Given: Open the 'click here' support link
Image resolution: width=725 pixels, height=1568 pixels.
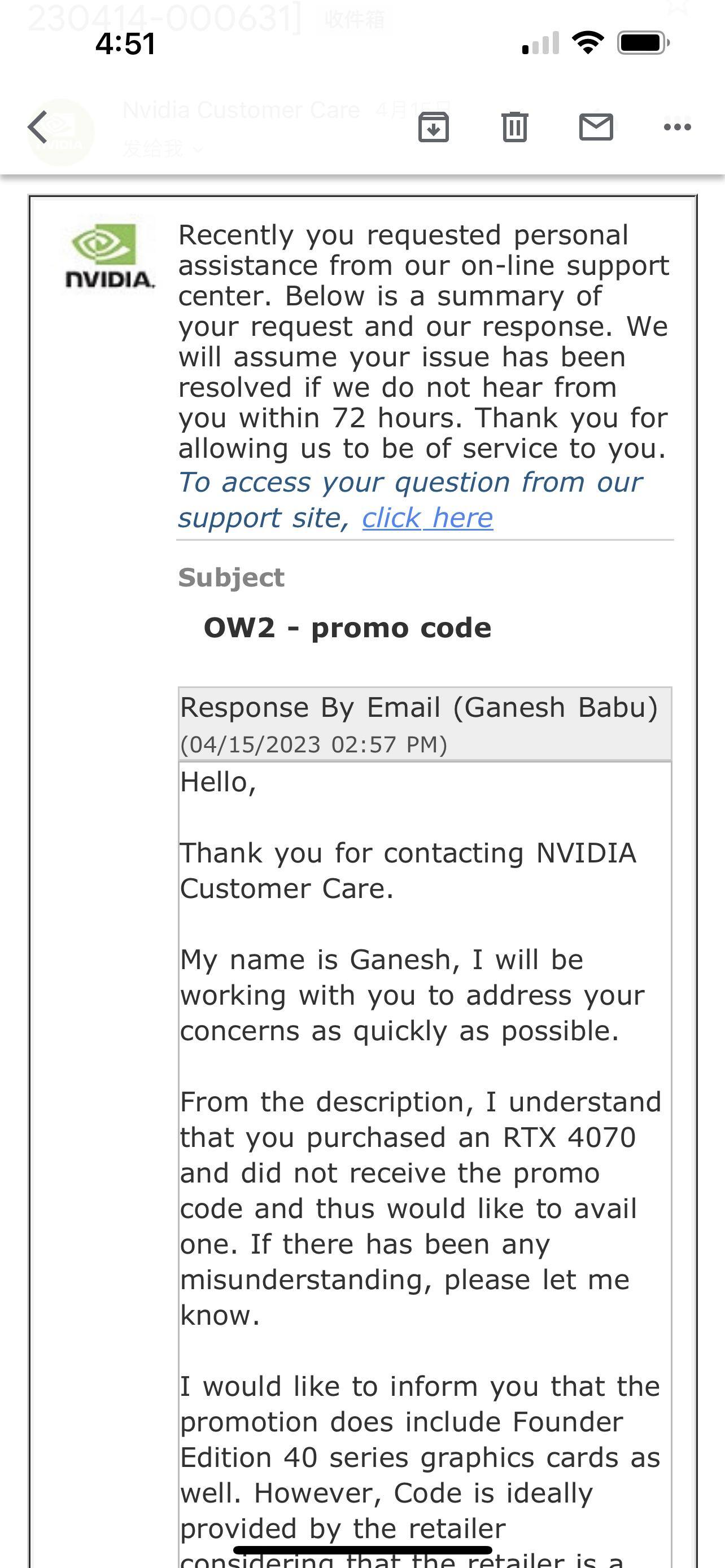Looking at the screenshot, I should point(427,518).
